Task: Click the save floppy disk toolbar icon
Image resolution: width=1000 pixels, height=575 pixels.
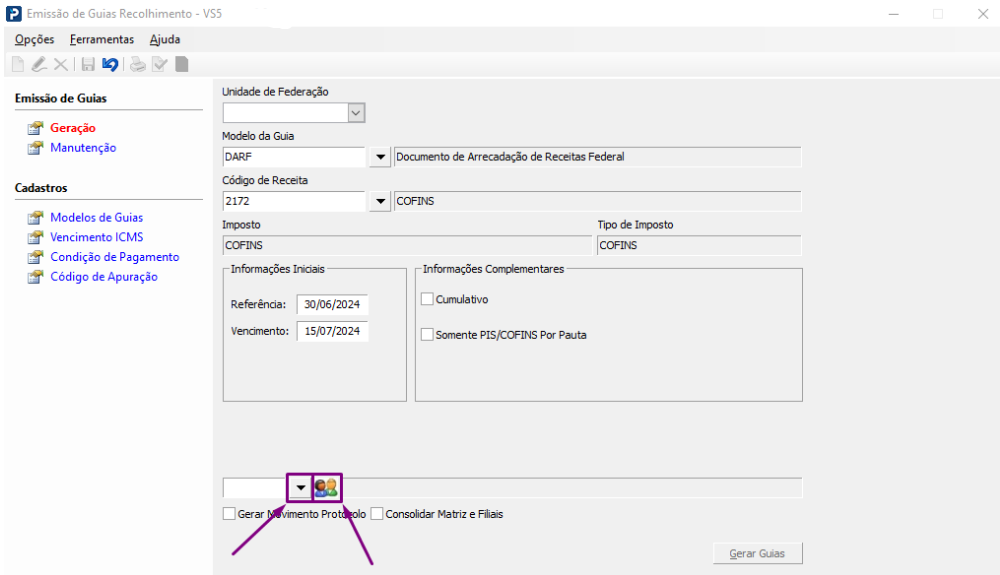Action: [88, 65]
